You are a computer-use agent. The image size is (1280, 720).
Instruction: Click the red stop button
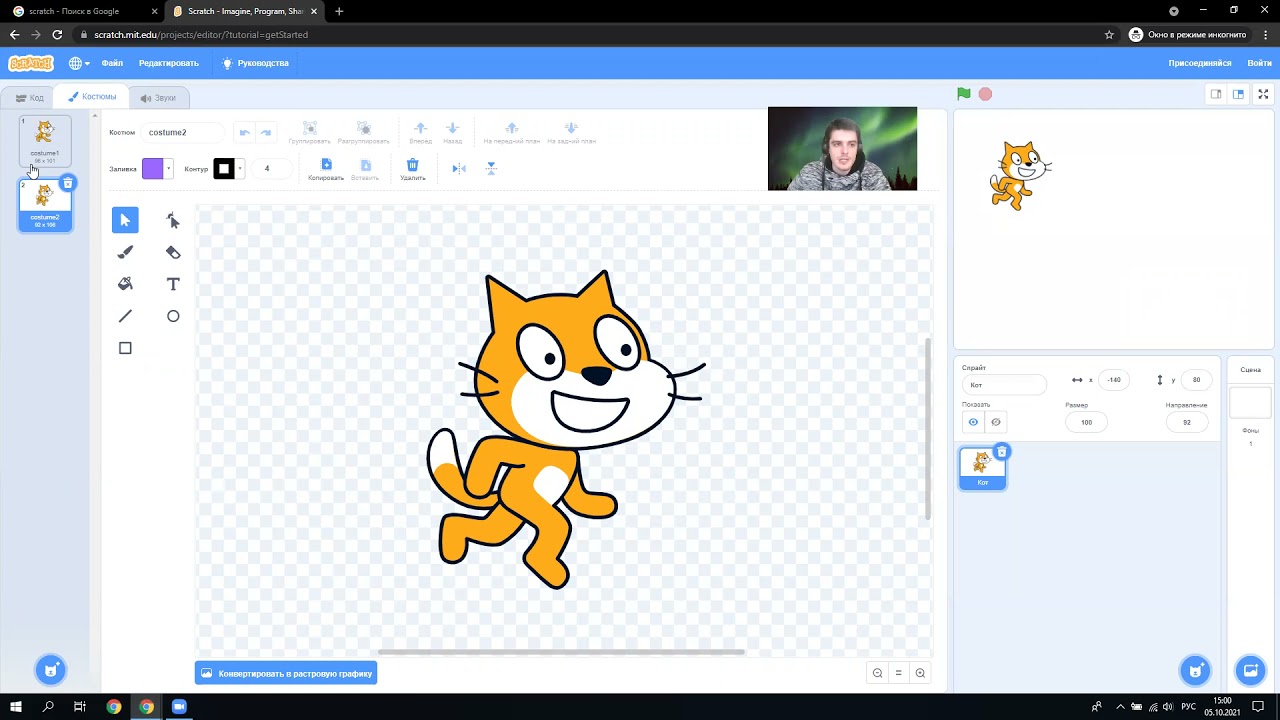tap(985, 94)
